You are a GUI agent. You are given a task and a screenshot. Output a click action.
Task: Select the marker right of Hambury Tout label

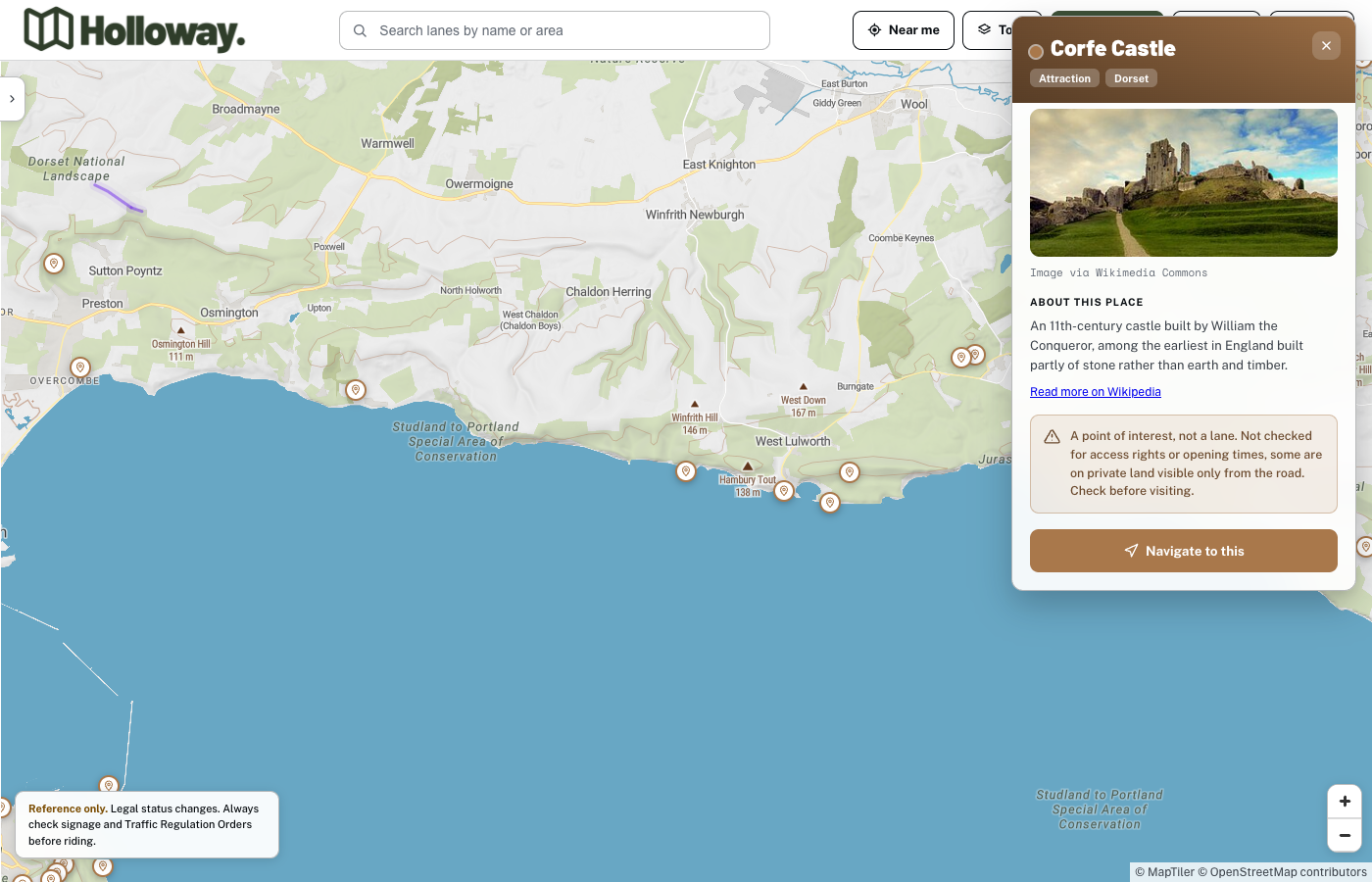coord(784,491)
